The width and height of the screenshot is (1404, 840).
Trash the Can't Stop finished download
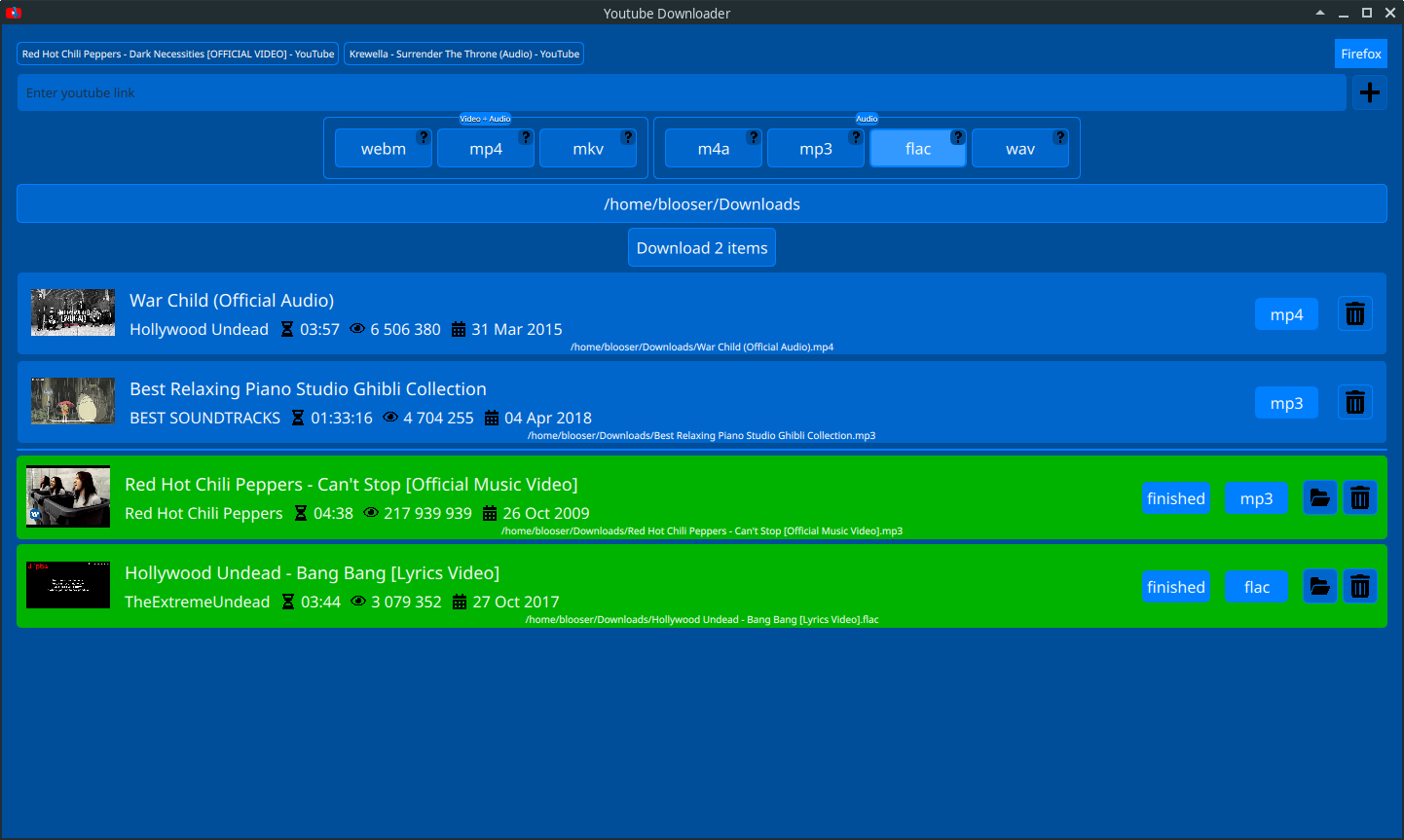(x=1360, y=498)
